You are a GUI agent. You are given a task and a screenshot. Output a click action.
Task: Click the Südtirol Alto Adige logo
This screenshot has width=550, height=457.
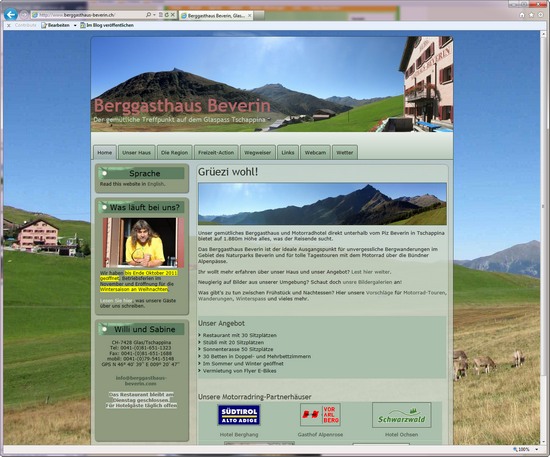coord(239,415)
